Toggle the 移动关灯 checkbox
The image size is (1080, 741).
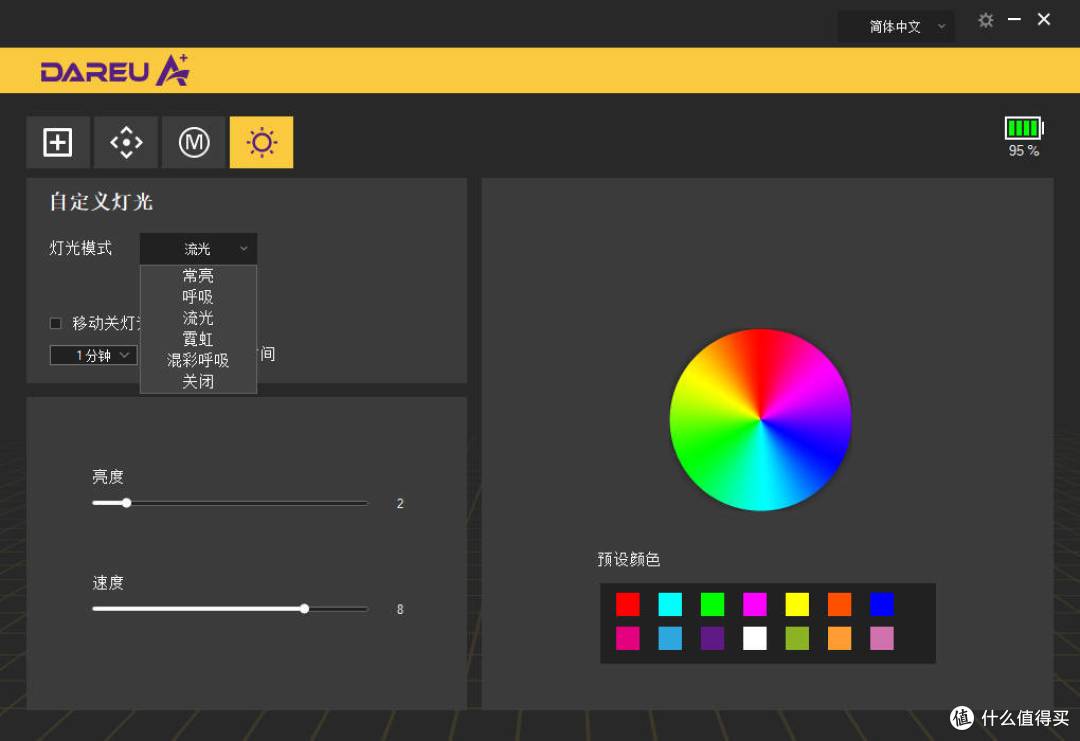pos(56,323)
